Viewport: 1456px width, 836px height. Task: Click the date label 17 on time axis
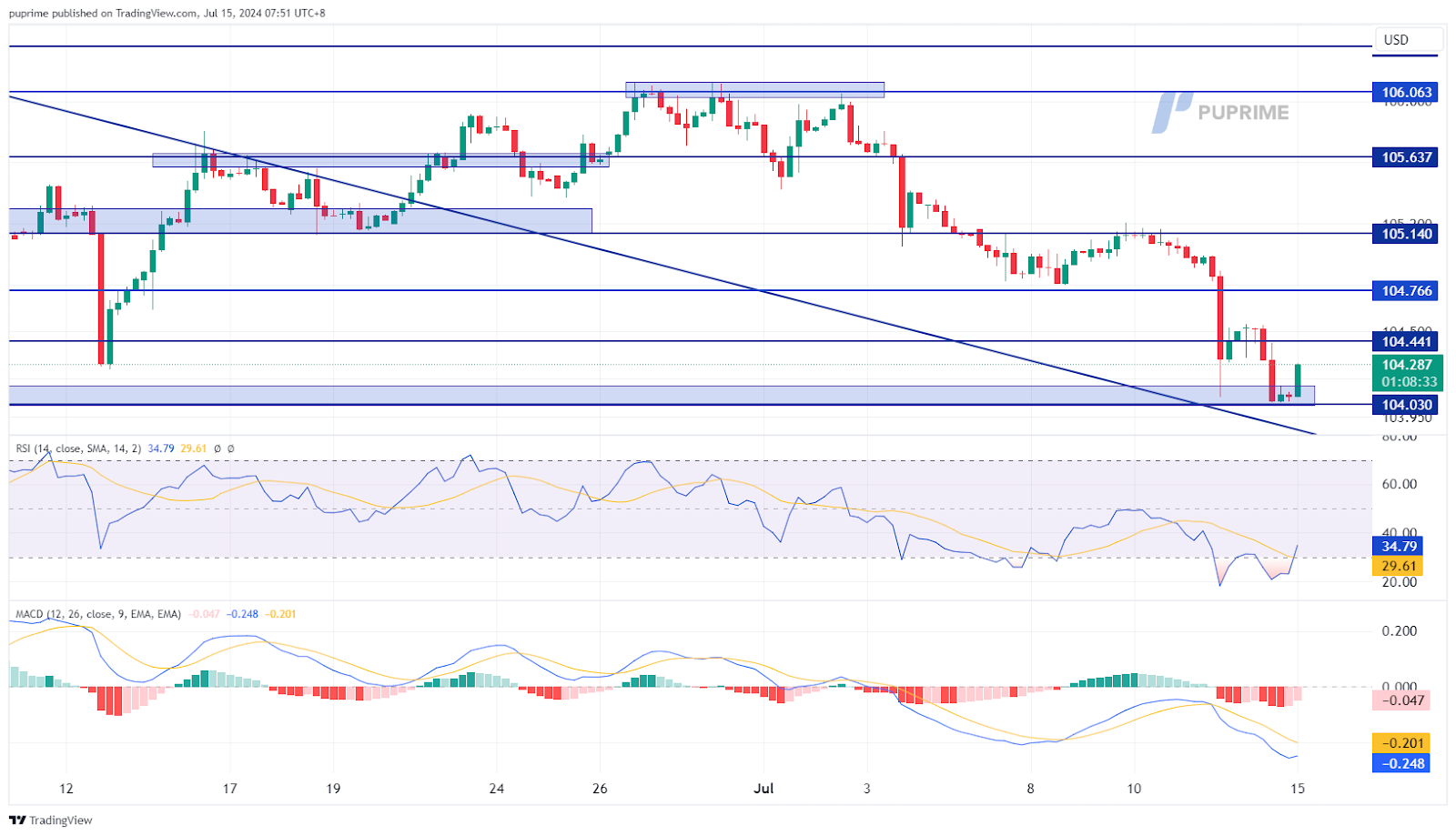(x=229, y=789)
